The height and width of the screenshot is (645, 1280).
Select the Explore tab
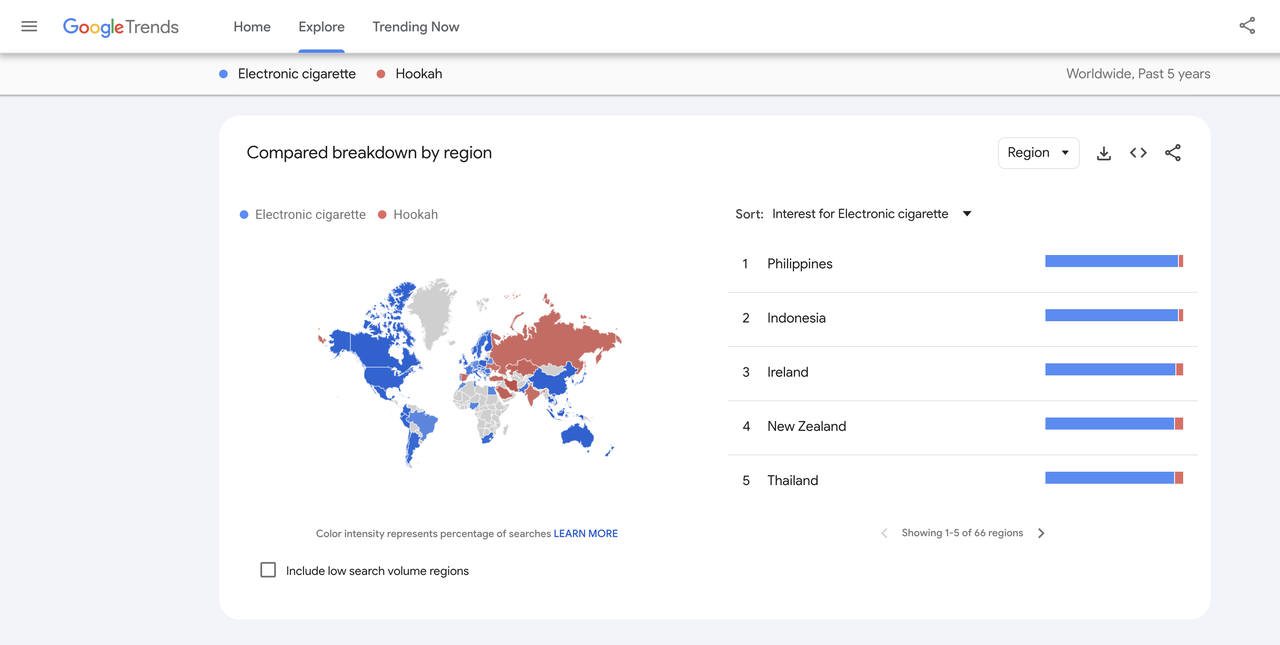click(x=321, y=27)
